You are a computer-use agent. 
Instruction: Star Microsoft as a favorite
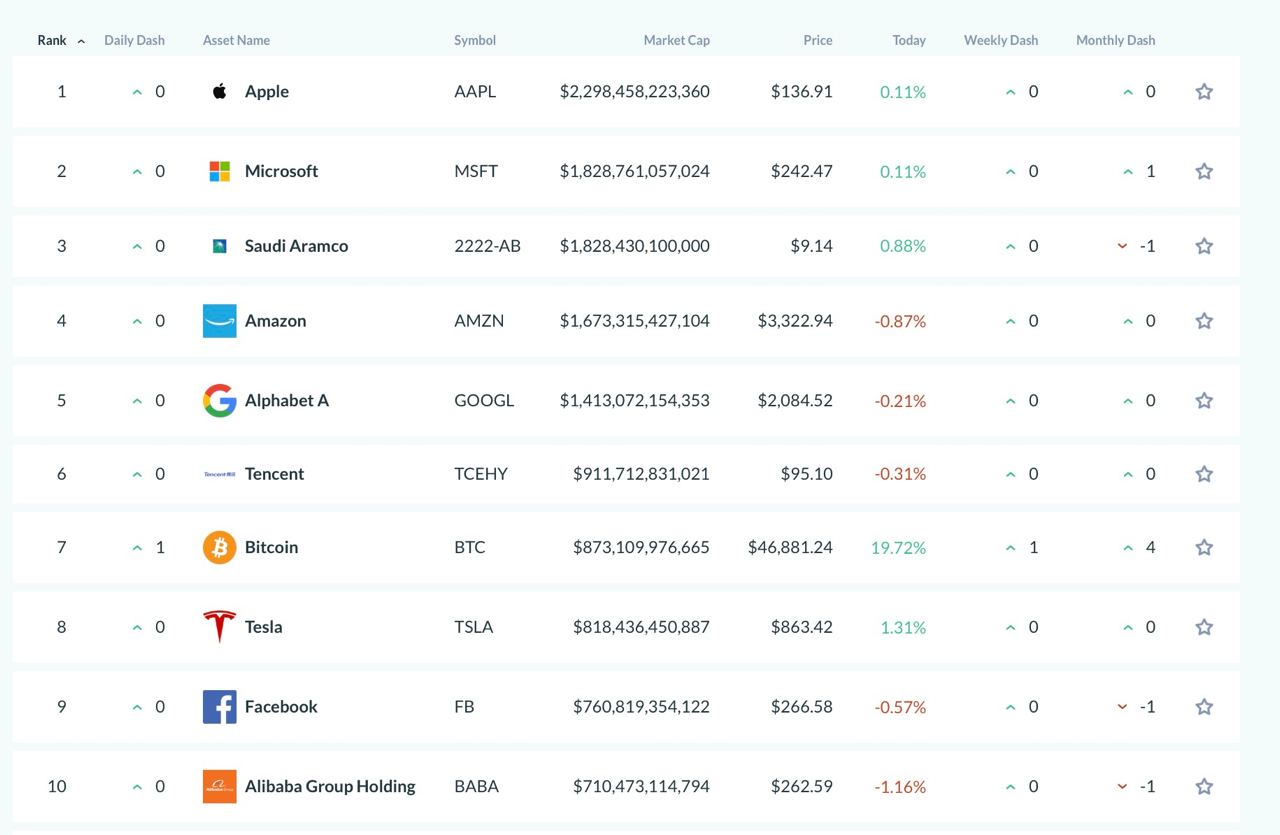[1204, 171]
